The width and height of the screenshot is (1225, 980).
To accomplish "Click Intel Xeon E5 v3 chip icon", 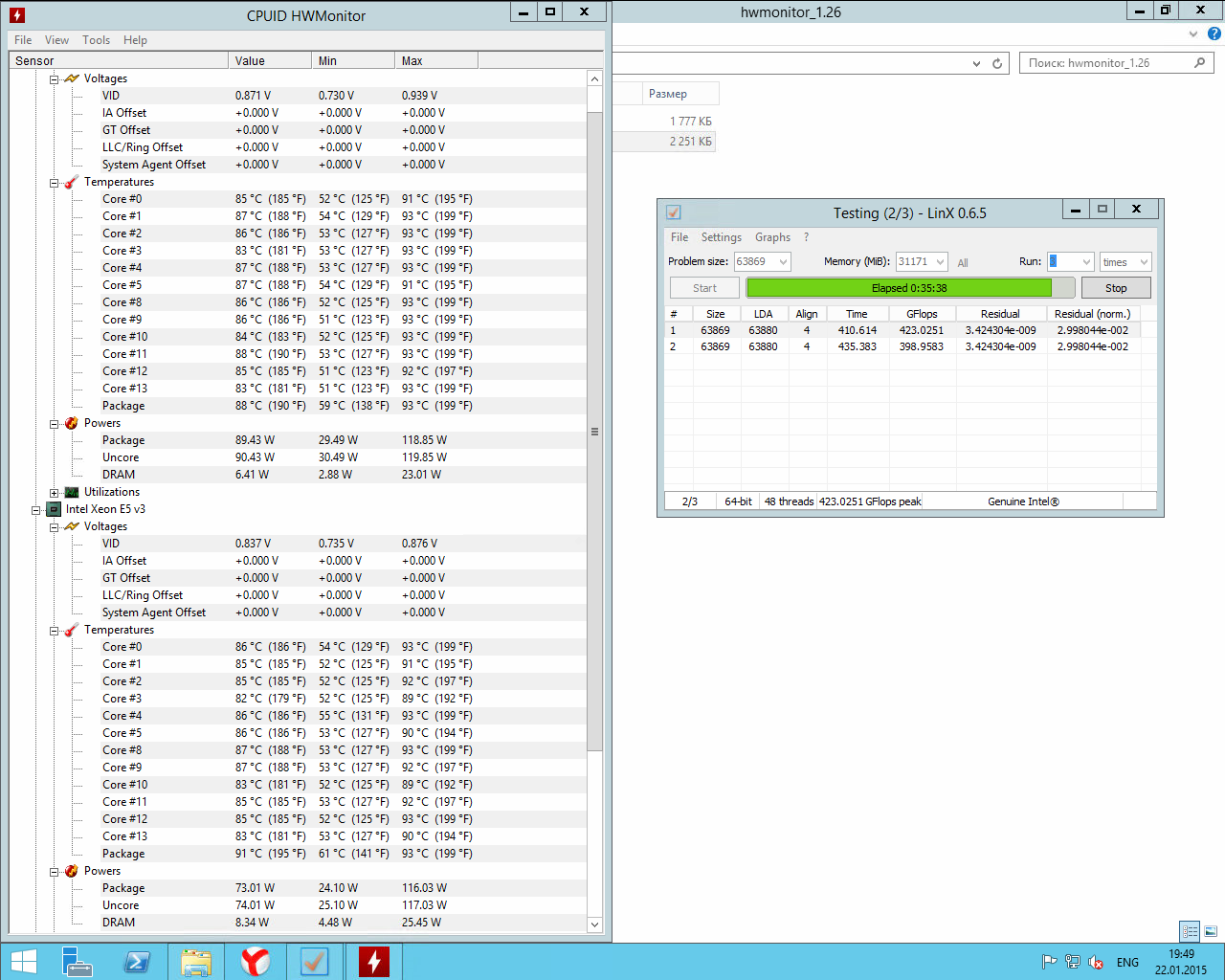I will pyautogui.click(x=55, y=509).
